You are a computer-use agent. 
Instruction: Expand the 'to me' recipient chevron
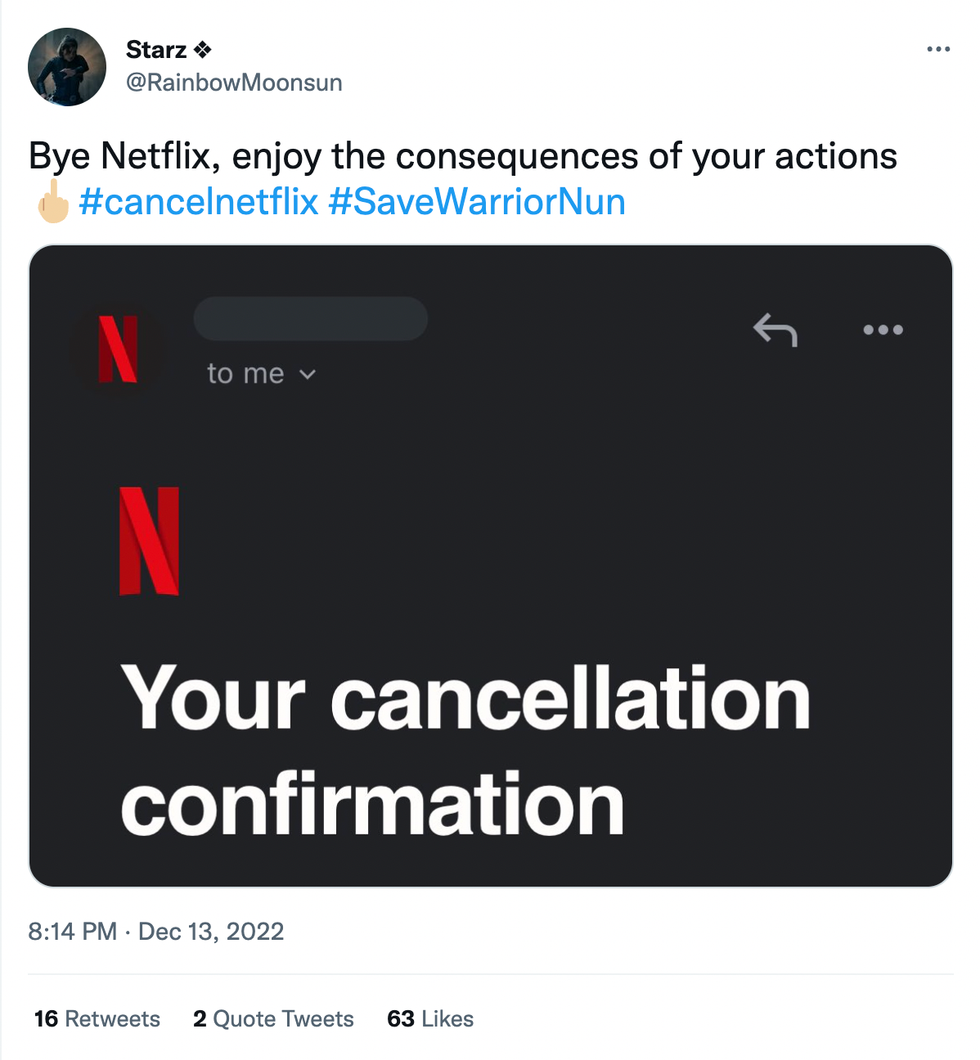click(308, 375)
